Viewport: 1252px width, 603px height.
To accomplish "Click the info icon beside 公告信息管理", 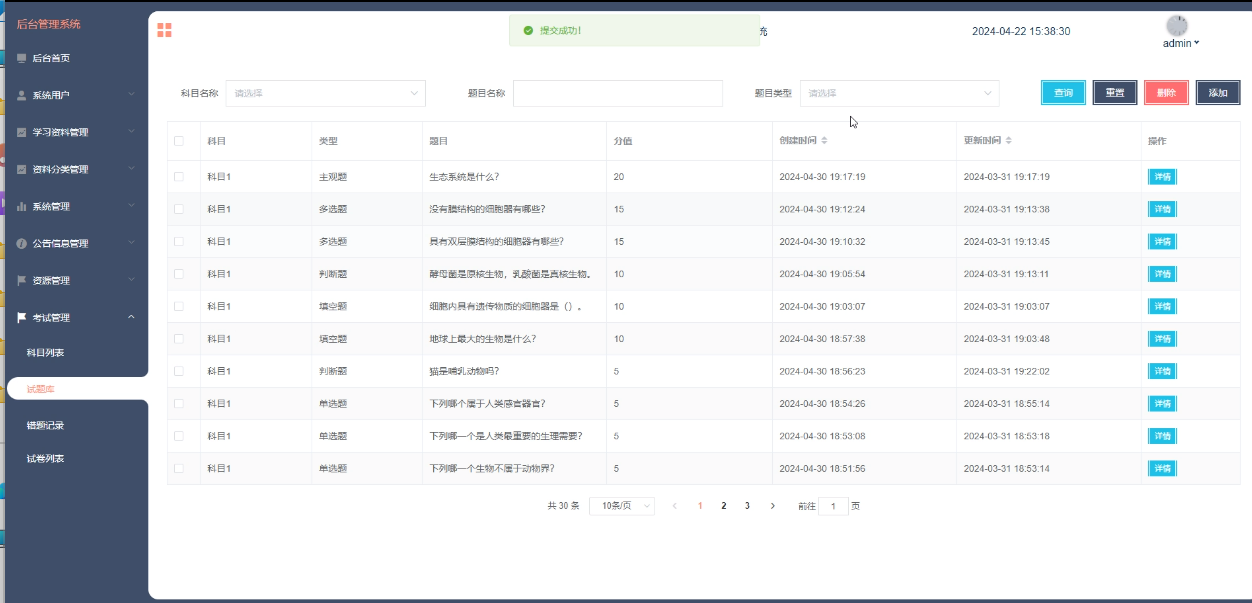I will tap(22, 243).
